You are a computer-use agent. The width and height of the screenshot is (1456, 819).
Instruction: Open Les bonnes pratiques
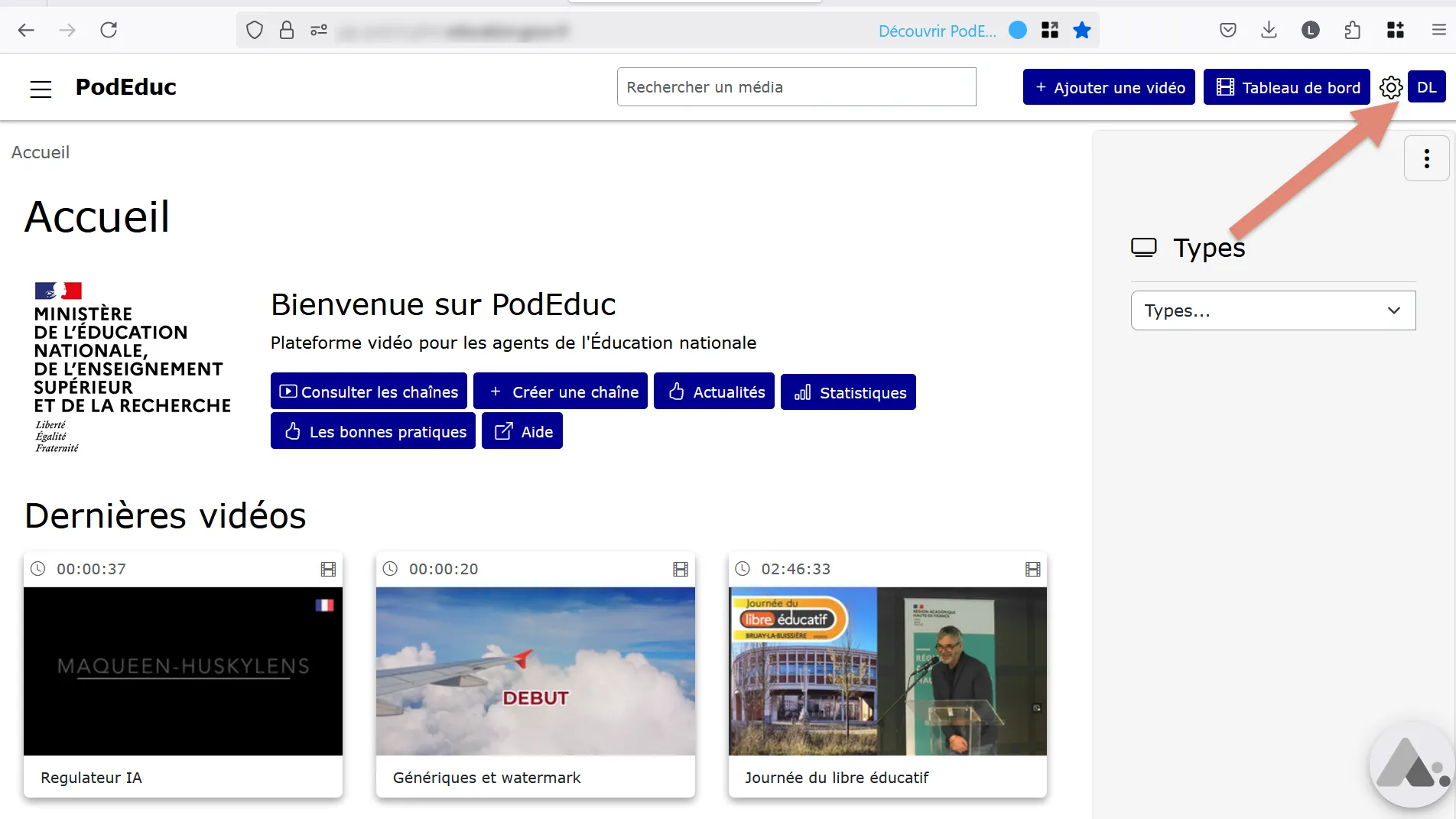(x=373, y=431)
